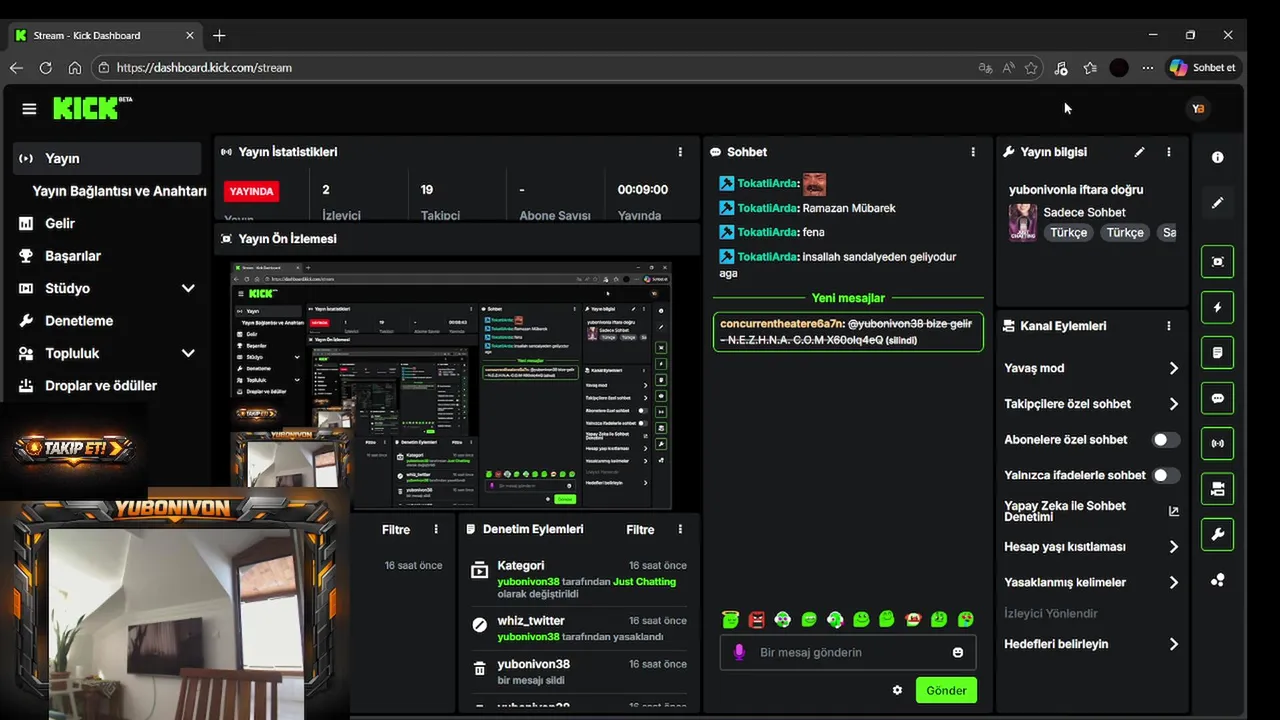The width and height of the screenshot is (1280, 720).
Task: Open Yasaklanmış kelimeler arrow
Action: click(x=1173, y=582)
